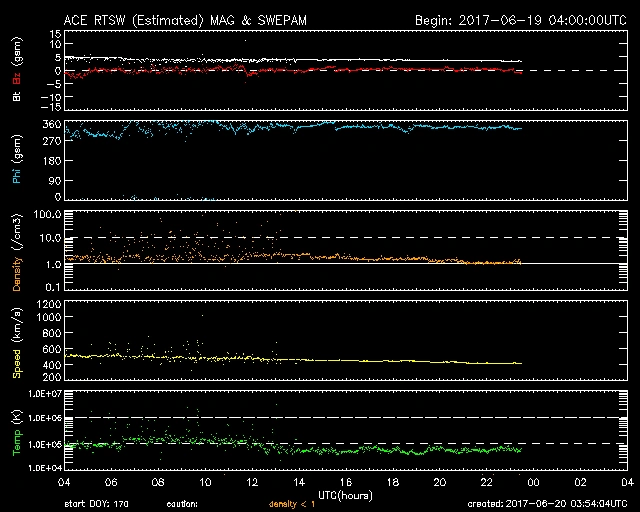Image resolution: width=640 pixels, height=512 pixels.
Task: Click the 'caution:' text at bottom
Action: point(182,504)
